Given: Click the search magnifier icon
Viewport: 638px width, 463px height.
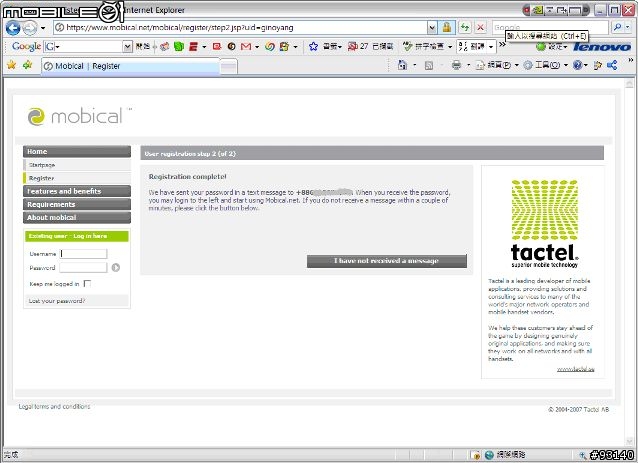Looking at the screenshot, I should pyautogui.click(x=617, y=27).
